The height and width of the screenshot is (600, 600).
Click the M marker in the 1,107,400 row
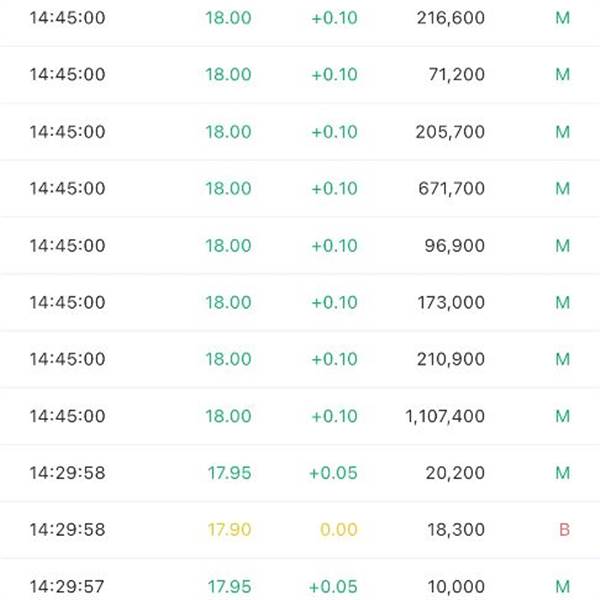click(x=562, y=416)
